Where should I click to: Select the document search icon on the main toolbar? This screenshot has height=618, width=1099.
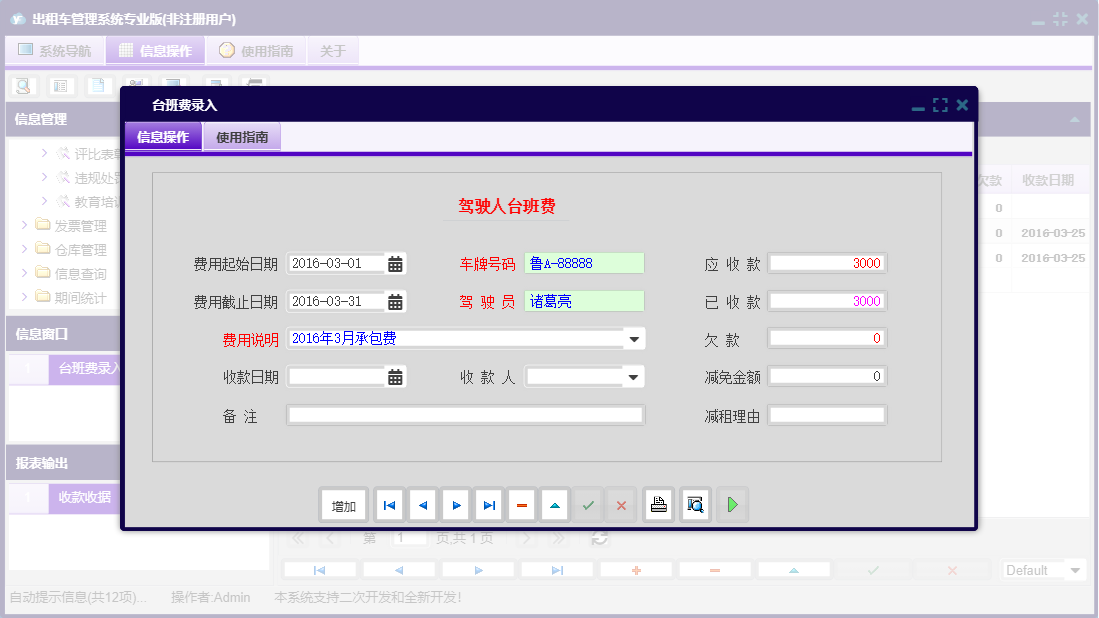click(x=21, y=86)
